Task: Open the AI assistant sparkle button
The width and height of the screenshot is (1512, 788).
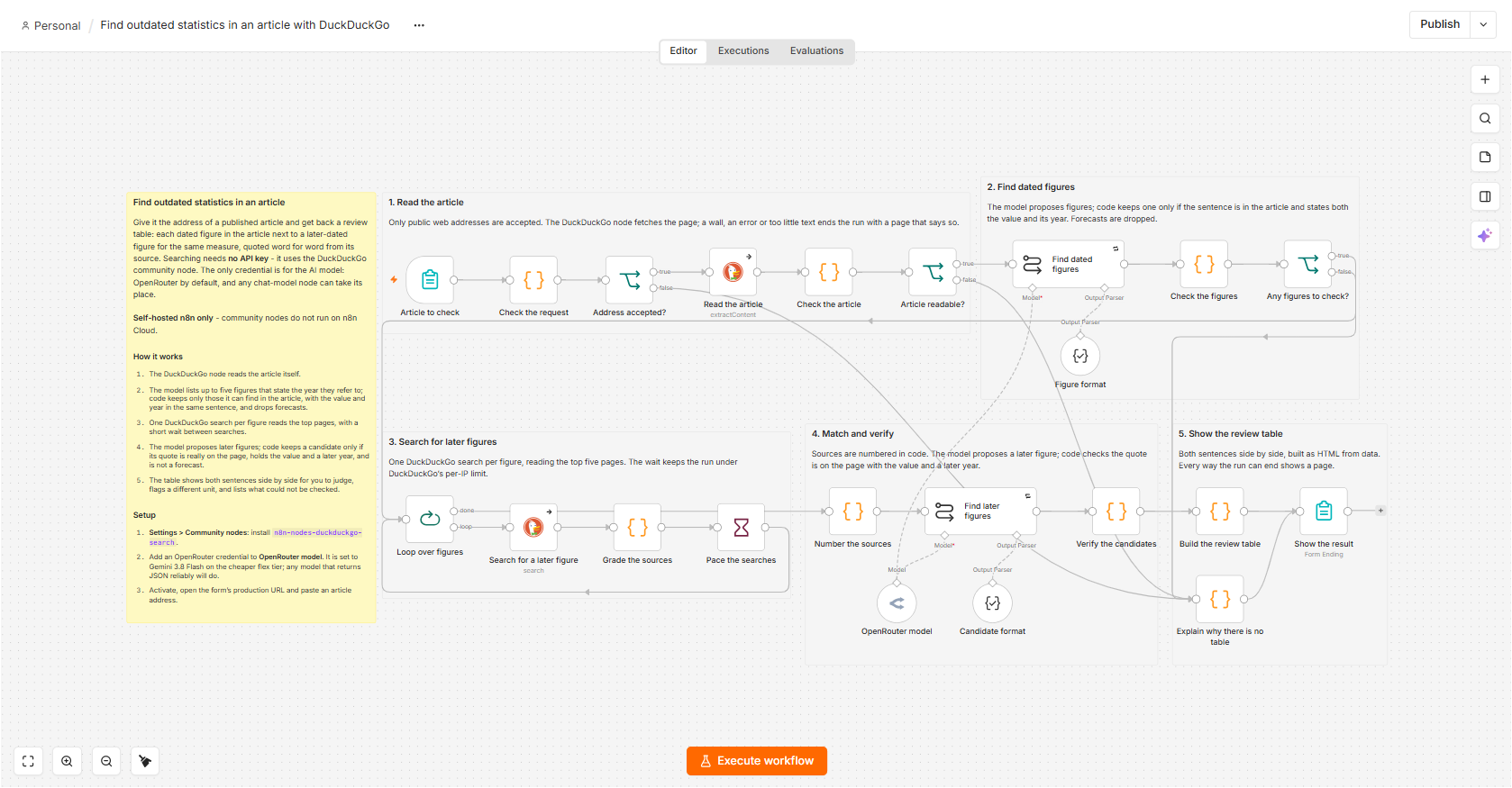Action: point(1485,235)
